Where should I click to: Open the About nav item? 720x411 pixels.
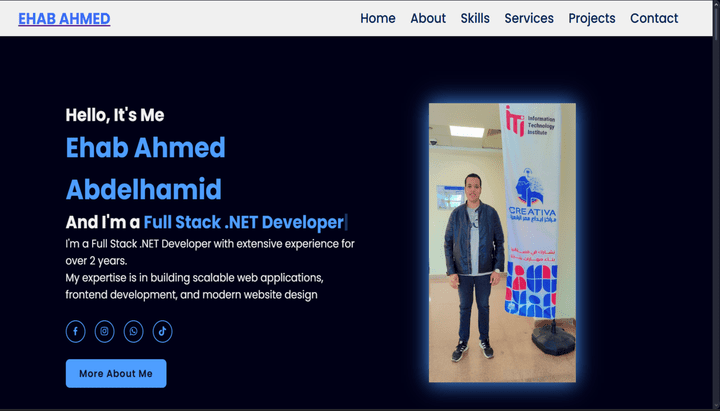click(x=428, y=18)
